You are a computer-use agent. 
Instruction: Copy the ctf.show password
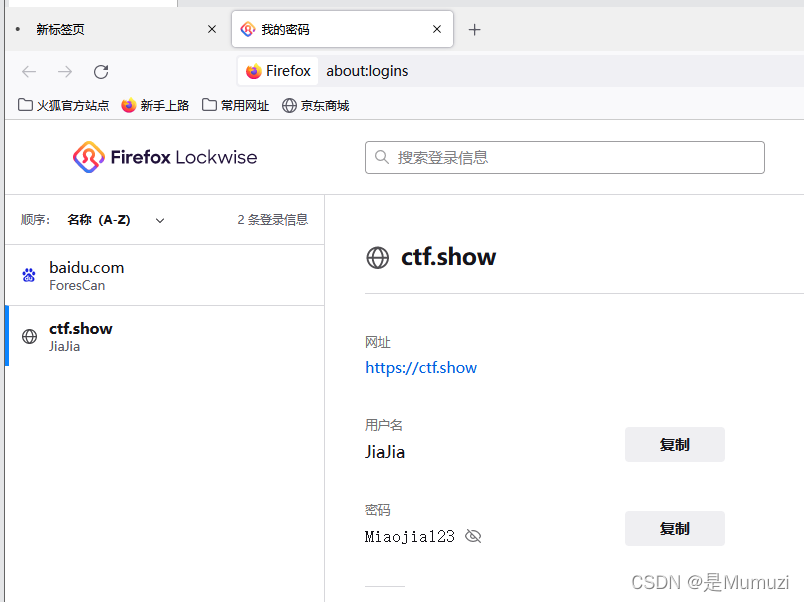(674, 528)
